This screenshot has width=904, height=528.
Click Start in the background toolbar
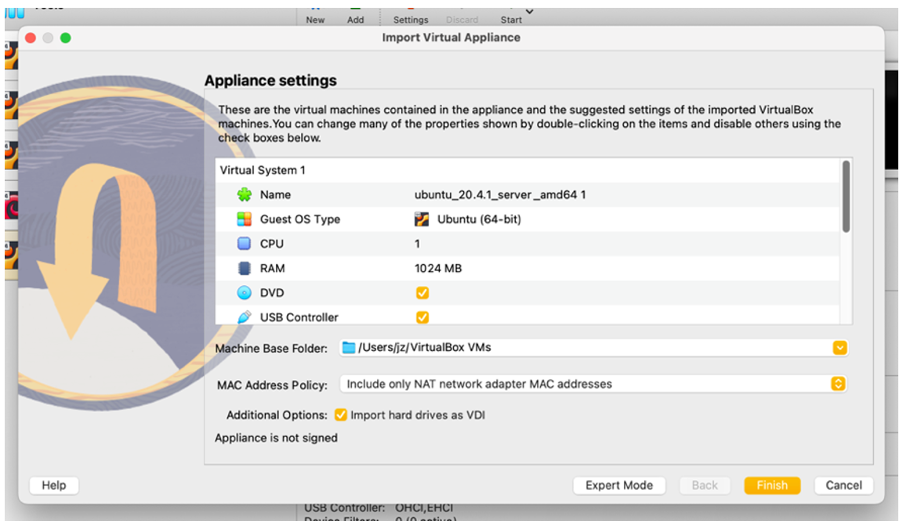click(511, 19)
